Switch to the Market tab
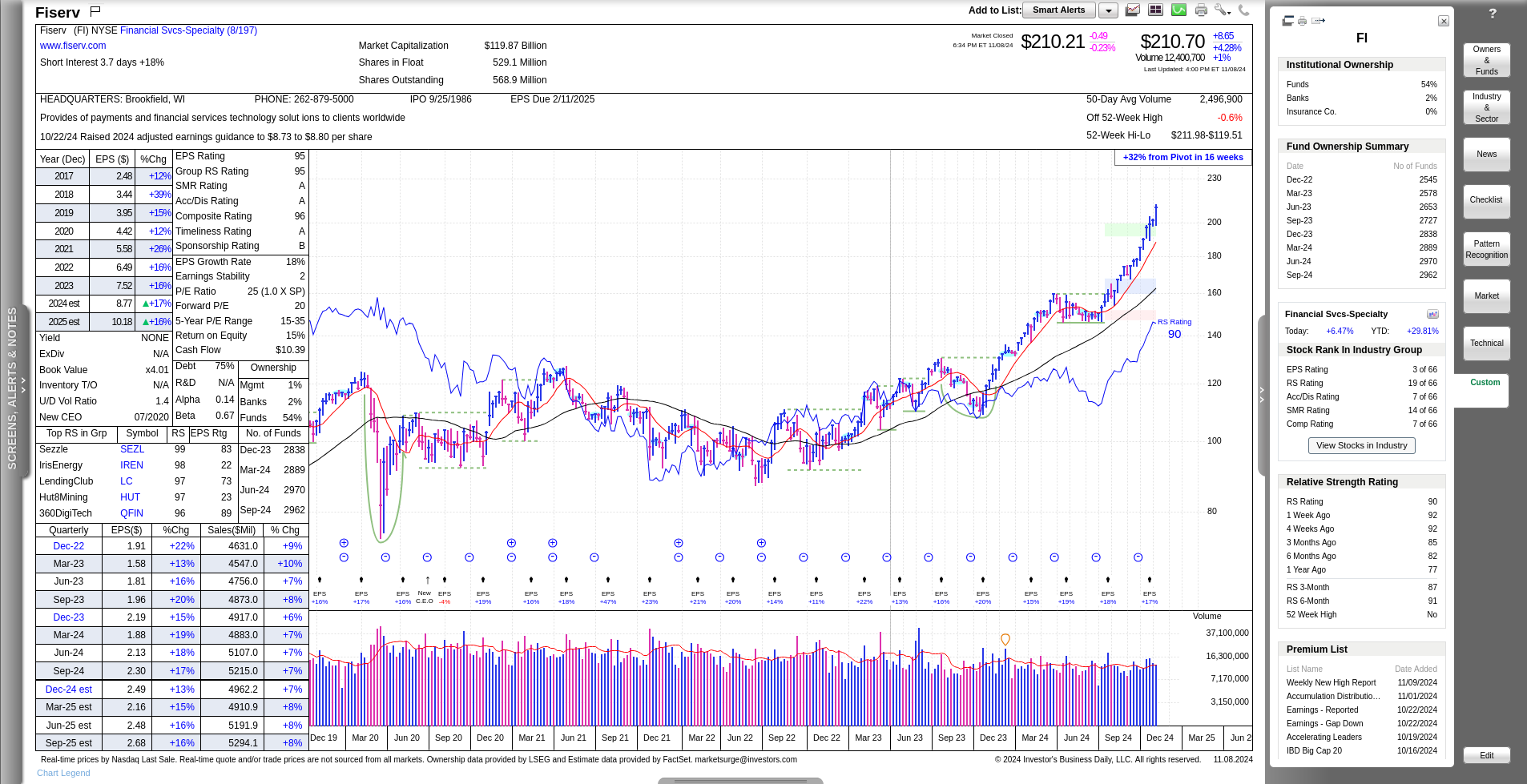1527x784 pixels. tap(1486, 296)
